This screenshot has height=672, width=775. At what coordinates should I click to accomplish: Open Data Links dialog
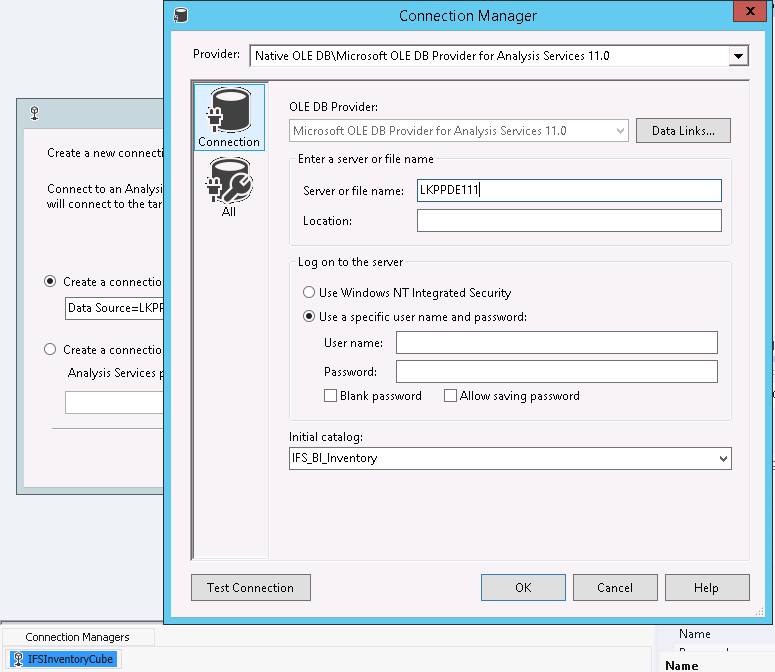point(683,131)
